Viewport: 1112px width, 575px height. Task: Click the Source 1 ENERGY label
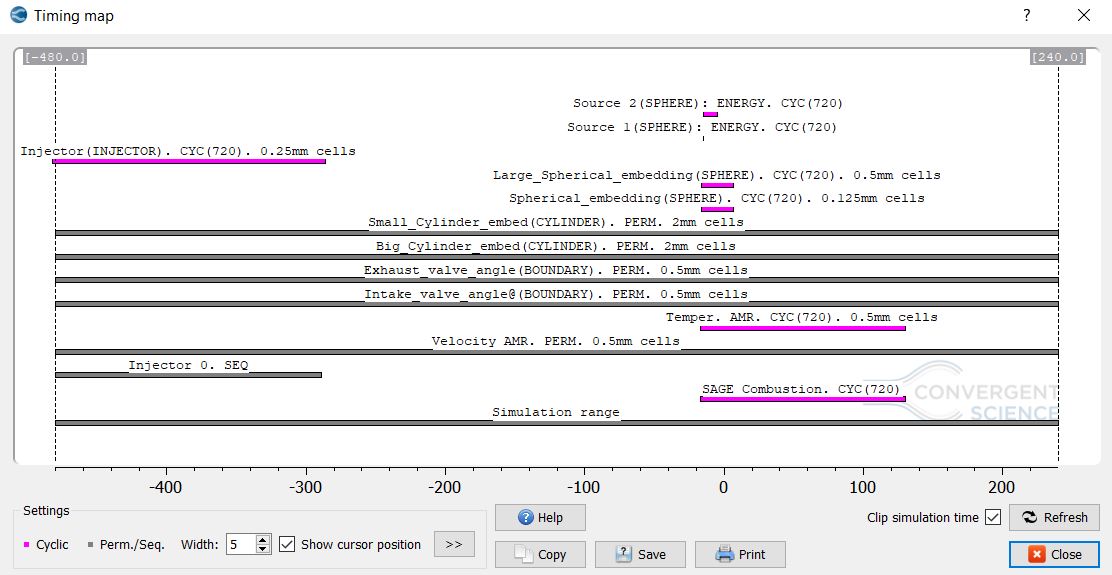[x=702, y=128]
